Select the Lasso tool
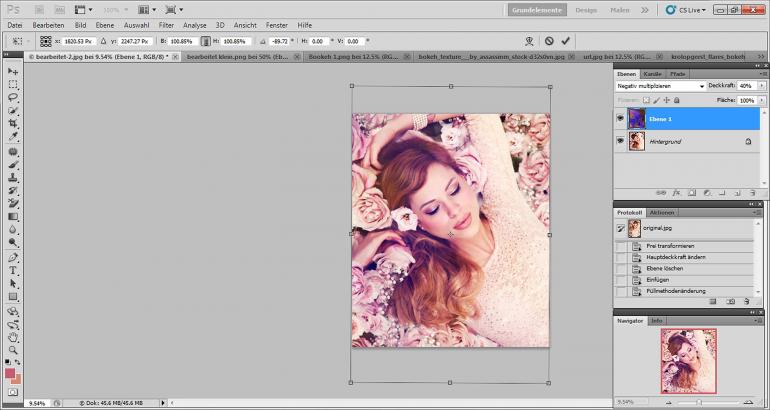 point(13,97)
